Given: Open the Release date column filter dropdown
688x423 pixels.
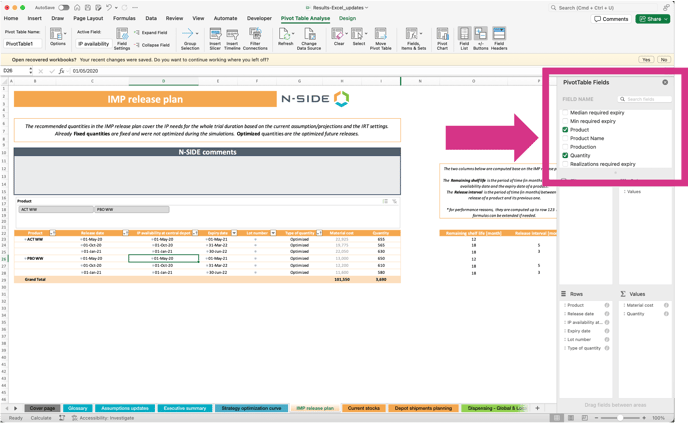Looking at the screenshot, I should 125,233.
